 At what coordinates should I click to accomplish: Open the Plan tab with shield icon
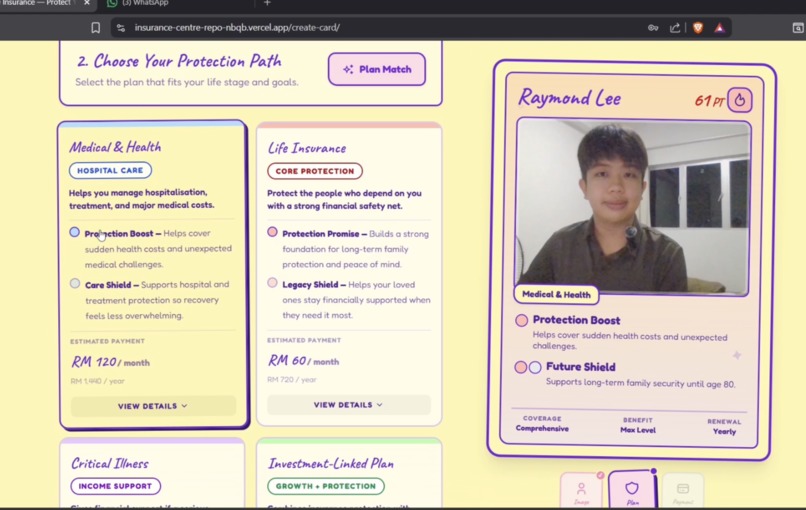tap(632, 490)
